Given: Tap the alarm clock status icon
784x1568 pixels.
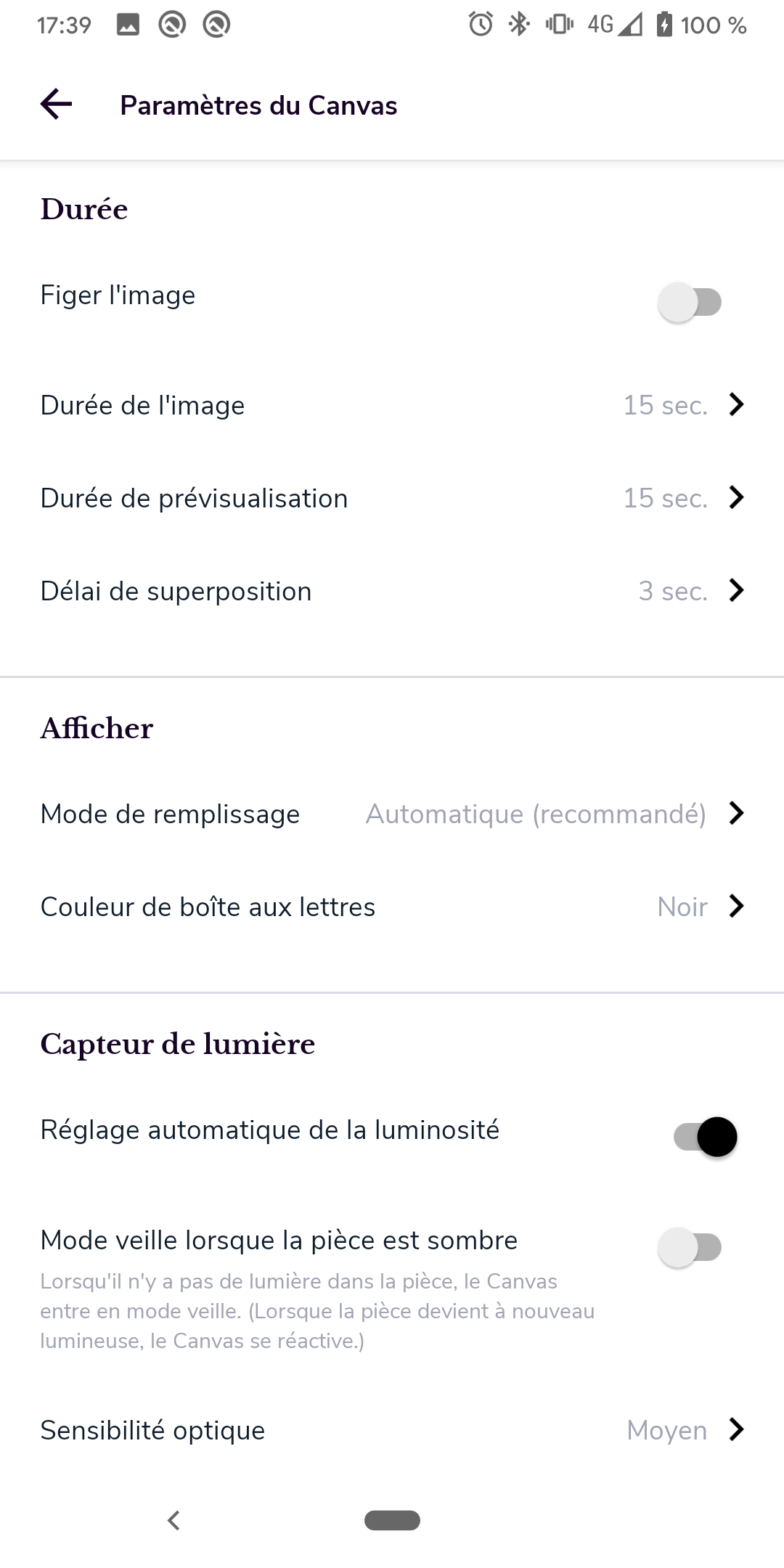Looking at the screenshot, I should tap(481, 25).
